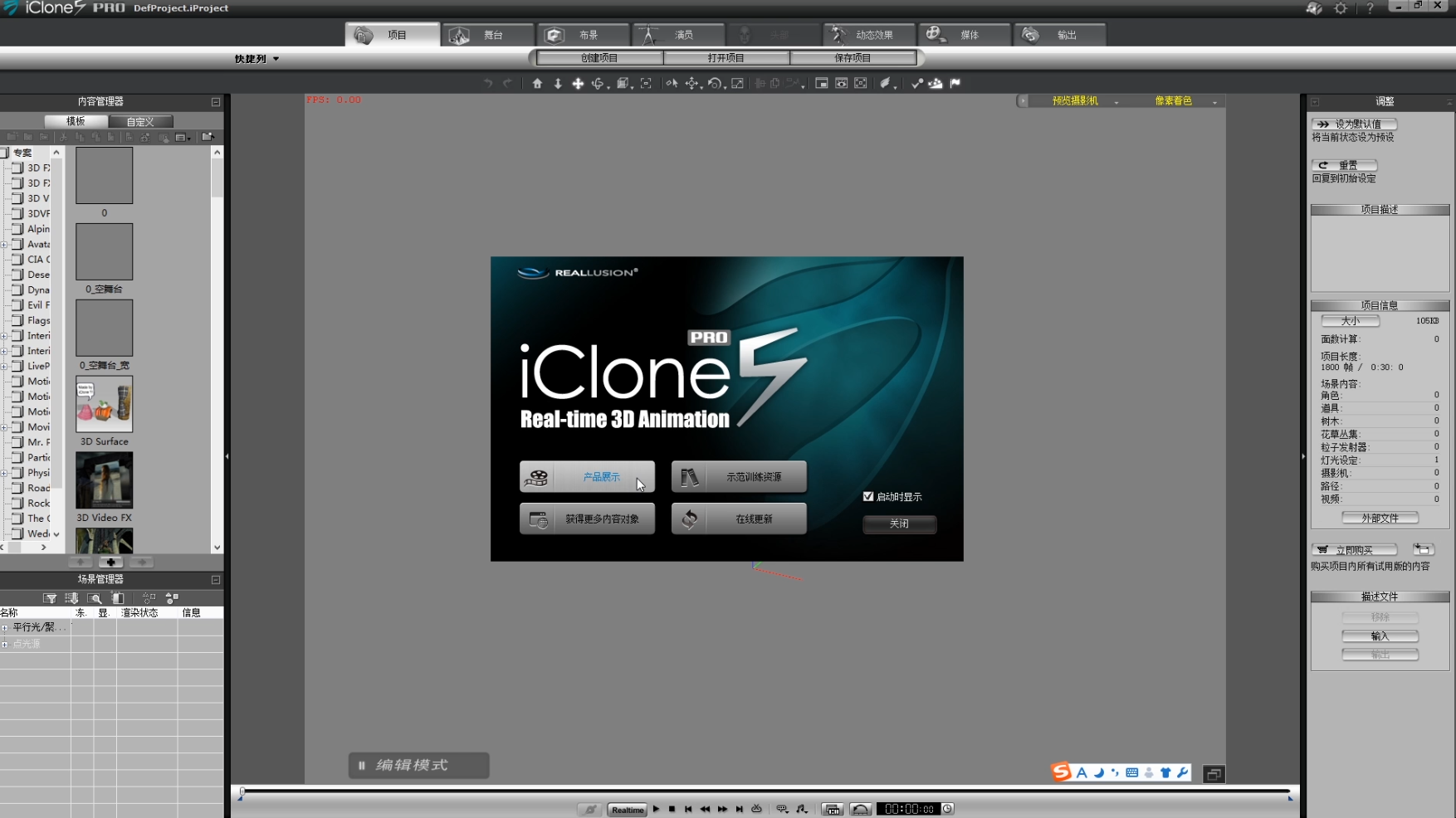Click the Sogou input method S icon

pos(1062,772)
